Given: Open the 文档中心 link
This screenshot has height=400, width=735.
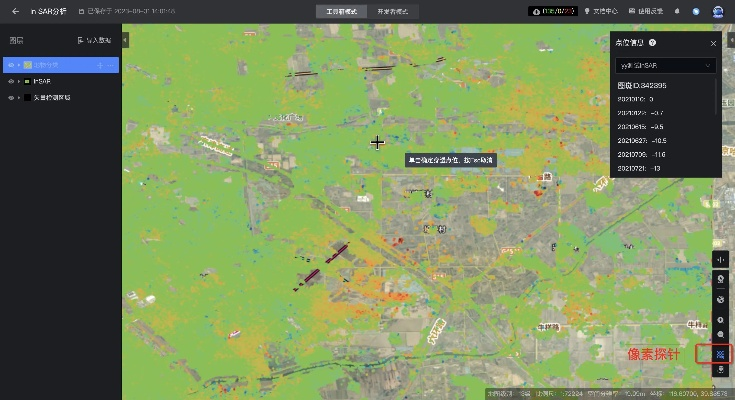Looking at the screenshot, I should (601, 12).
